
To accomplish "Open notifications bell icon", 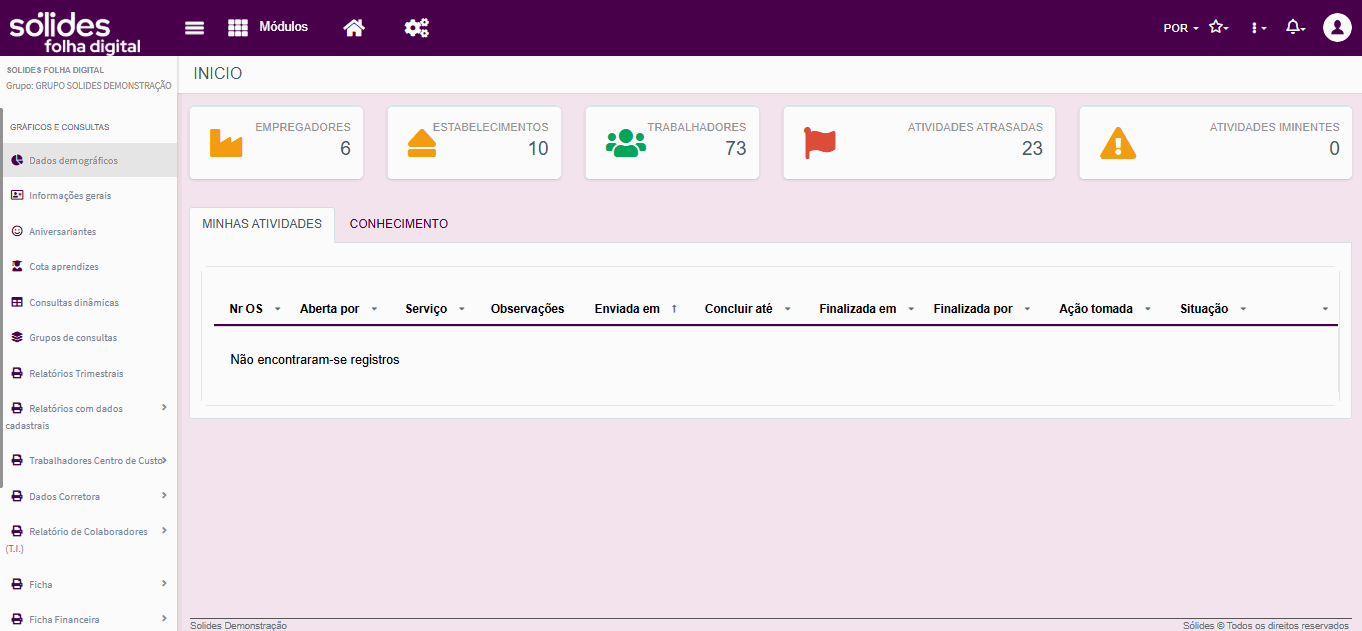I will point(1295,28).
